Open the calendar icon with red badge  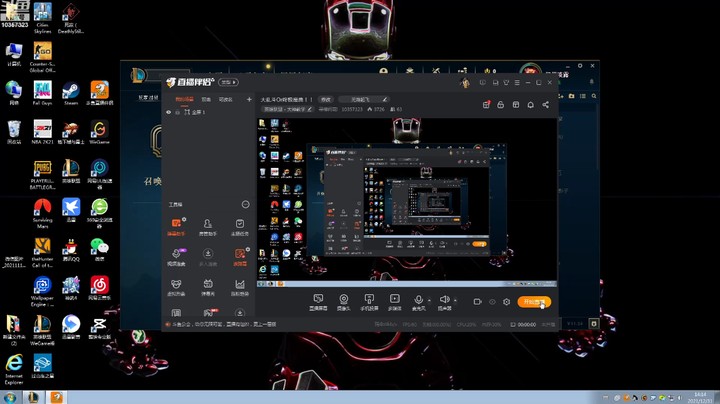coord(486,105)
